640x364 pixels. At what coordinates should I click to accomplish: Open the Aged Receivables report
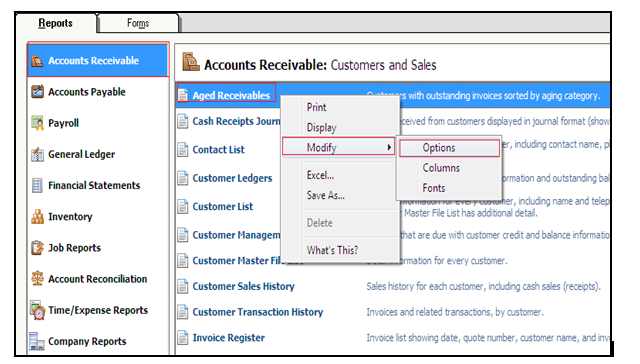[231, 95]
